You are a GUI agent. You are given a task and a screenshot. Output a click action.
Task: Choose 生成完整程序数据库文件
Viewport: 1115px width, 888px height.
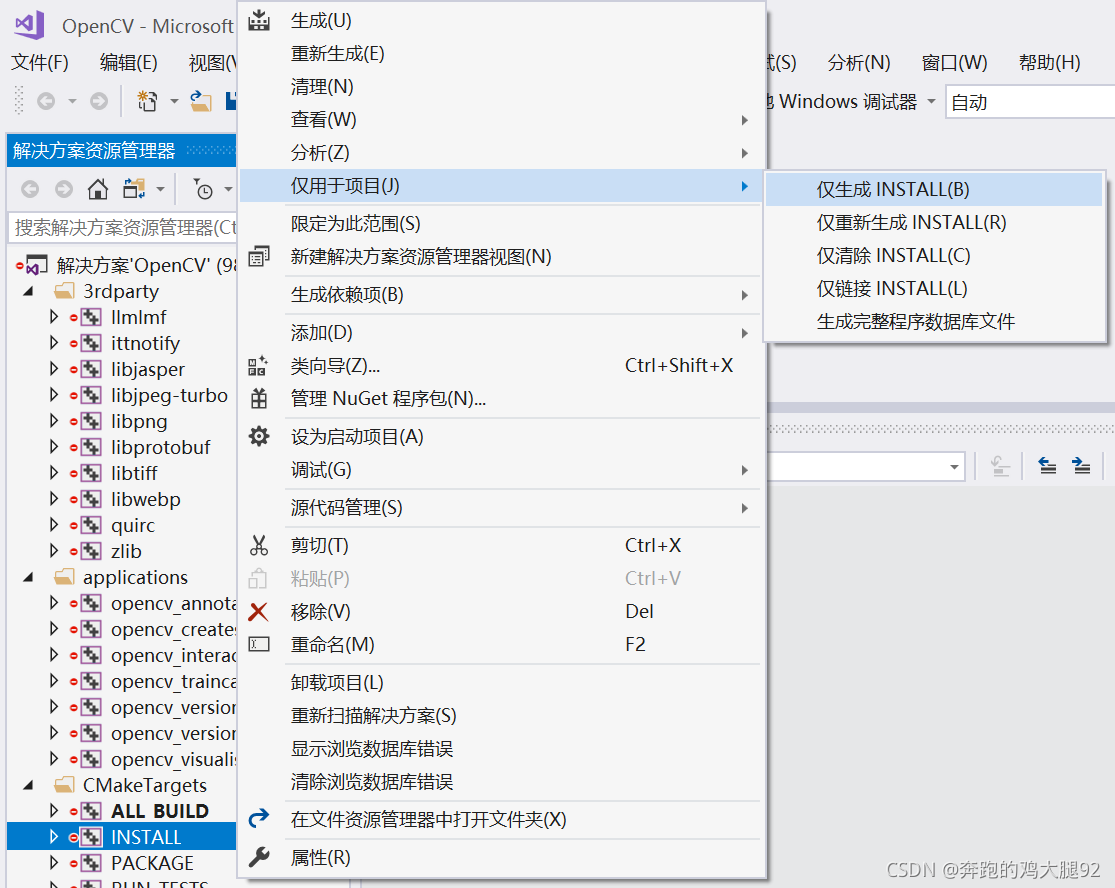point(934,321)
